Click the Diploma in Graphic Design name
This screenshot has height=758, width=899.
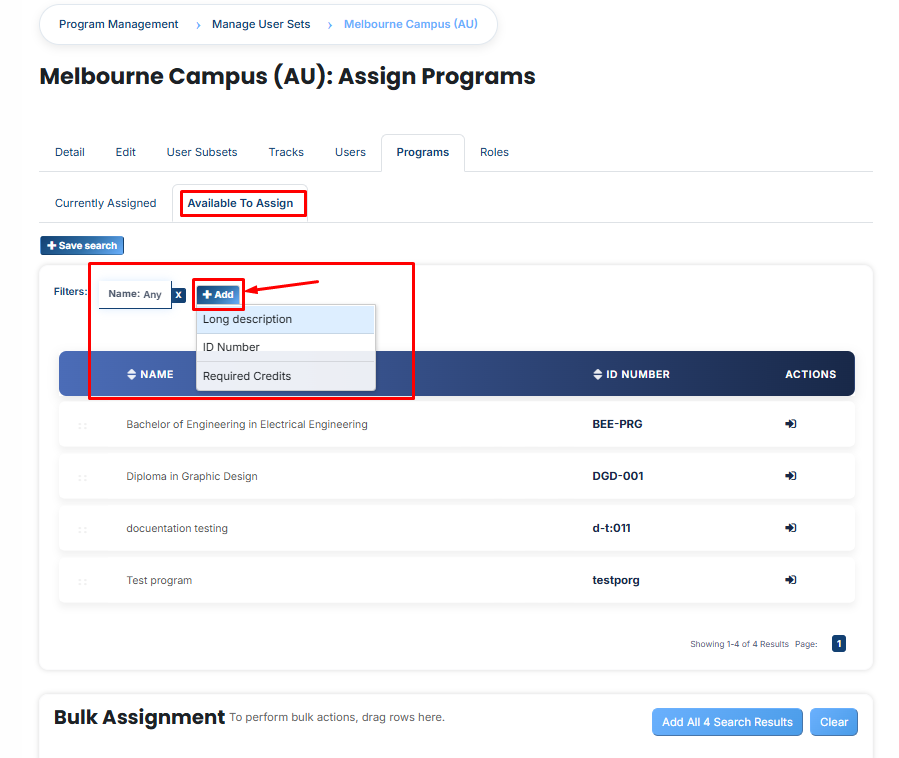[x=192, y=476]
